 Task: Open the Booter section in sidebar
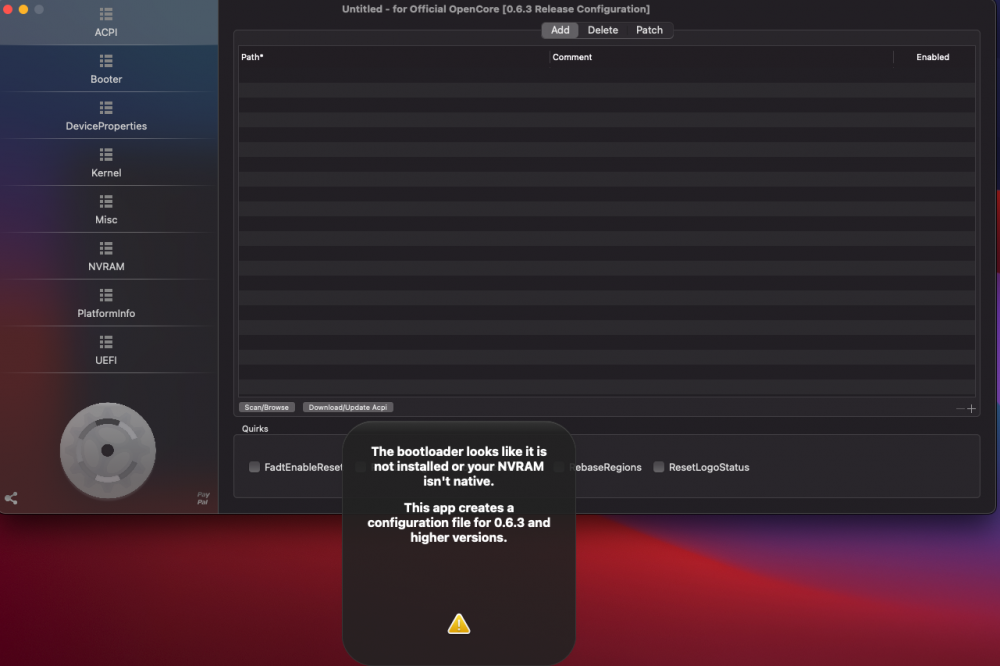[106, 70]
